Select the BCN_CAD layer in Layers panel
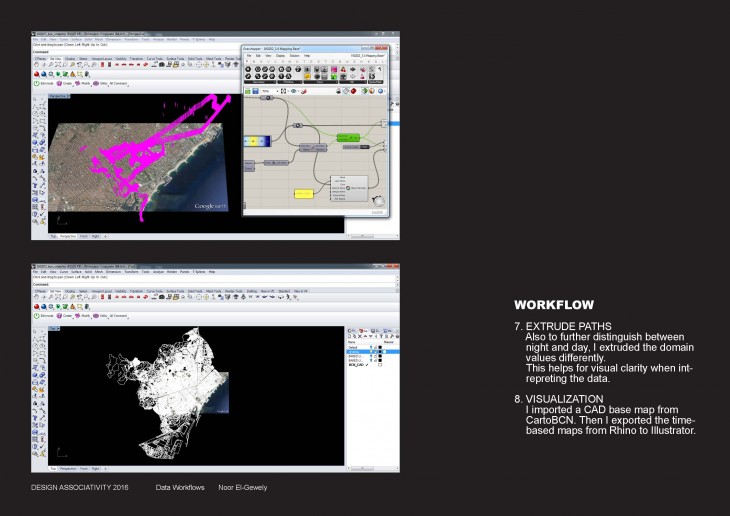 click(x=354, y=365)
